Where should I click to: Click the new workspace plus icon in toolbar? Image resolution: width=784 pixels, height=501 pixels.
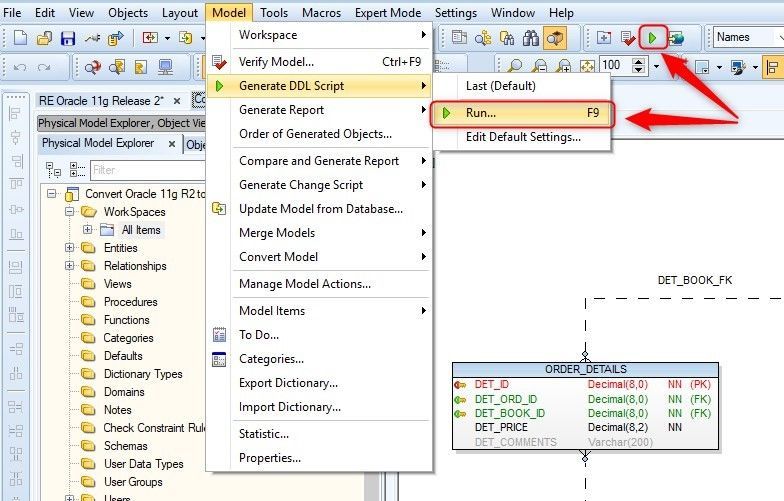604,38
